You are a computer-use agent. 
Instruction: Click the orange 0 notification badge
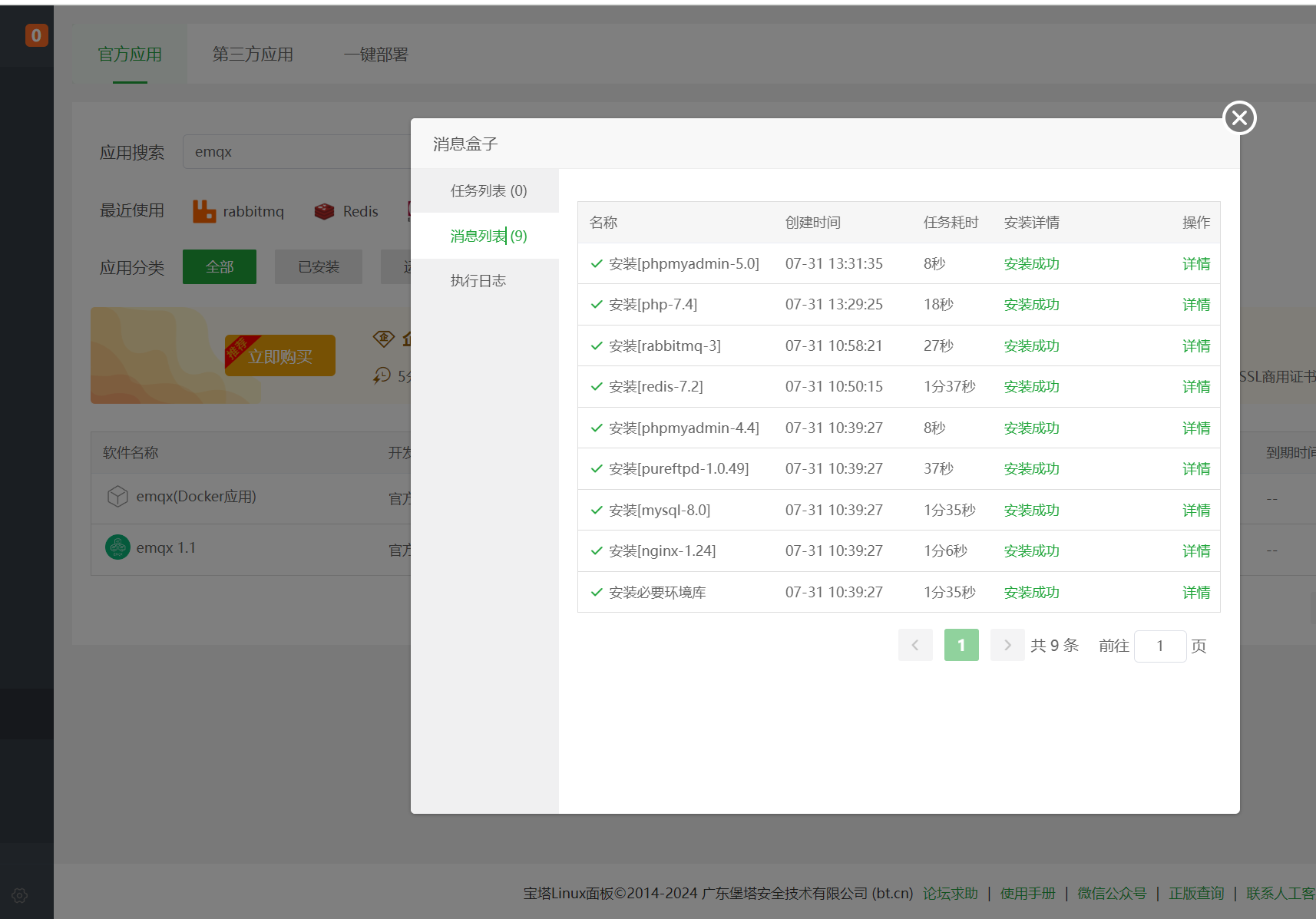pyautogui.click(x=36, y=35)
